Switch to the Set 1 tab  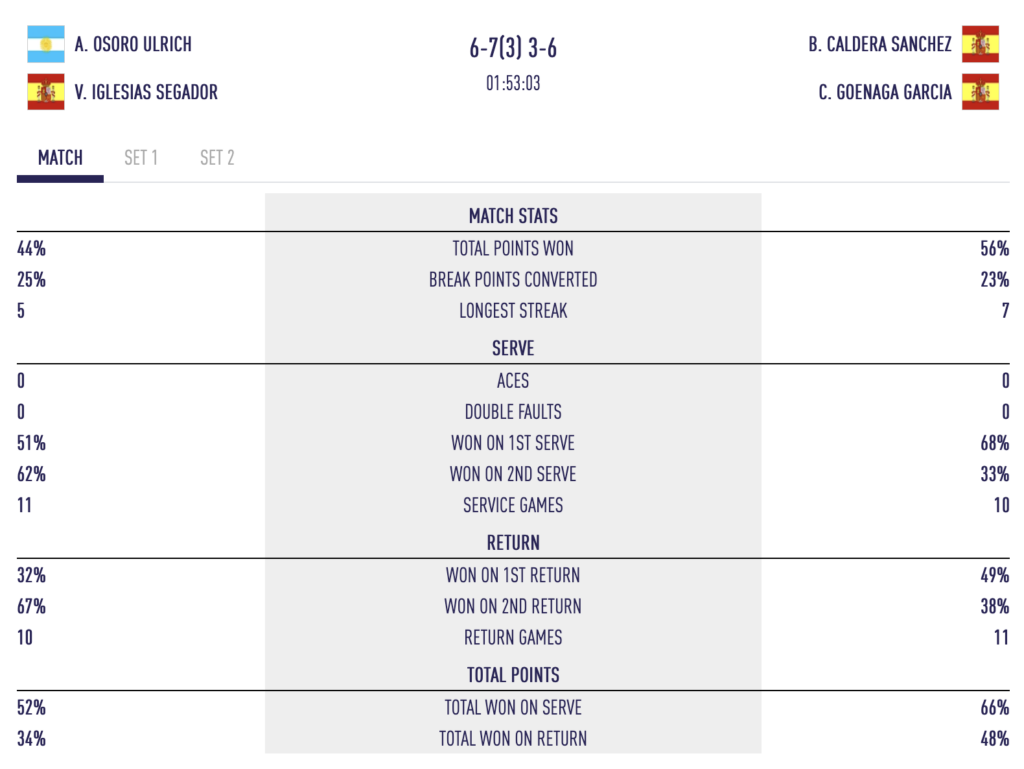141,158
